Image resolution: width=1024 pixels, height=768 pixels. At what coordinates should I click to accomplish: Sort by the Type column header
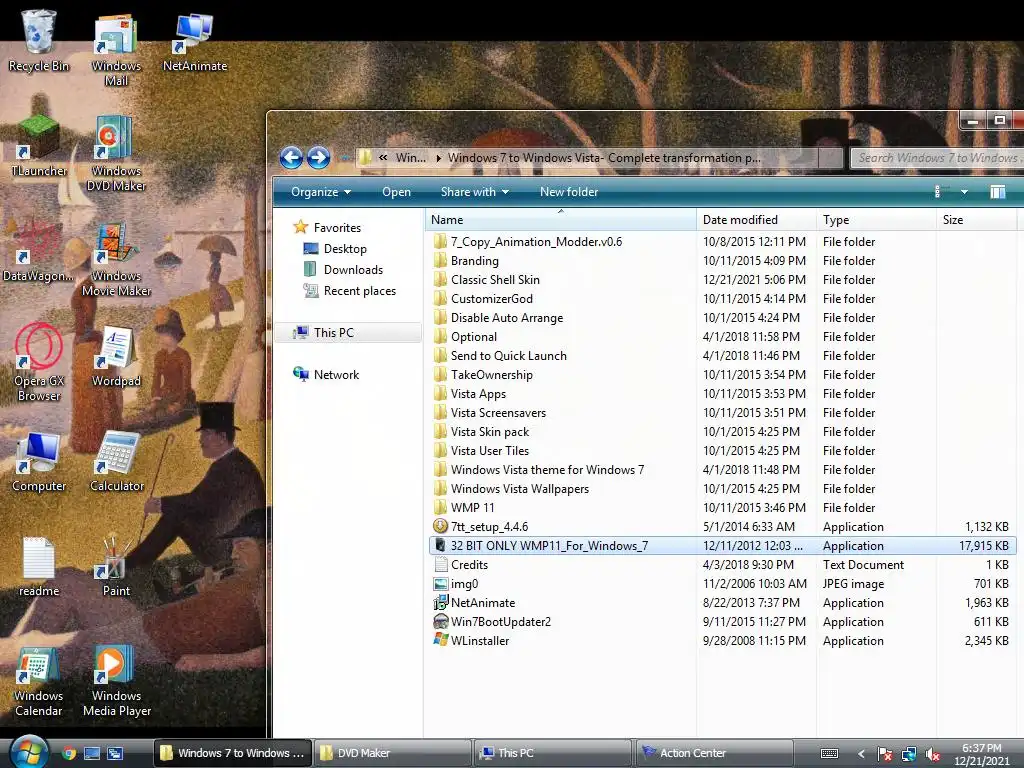pos(876,220)
